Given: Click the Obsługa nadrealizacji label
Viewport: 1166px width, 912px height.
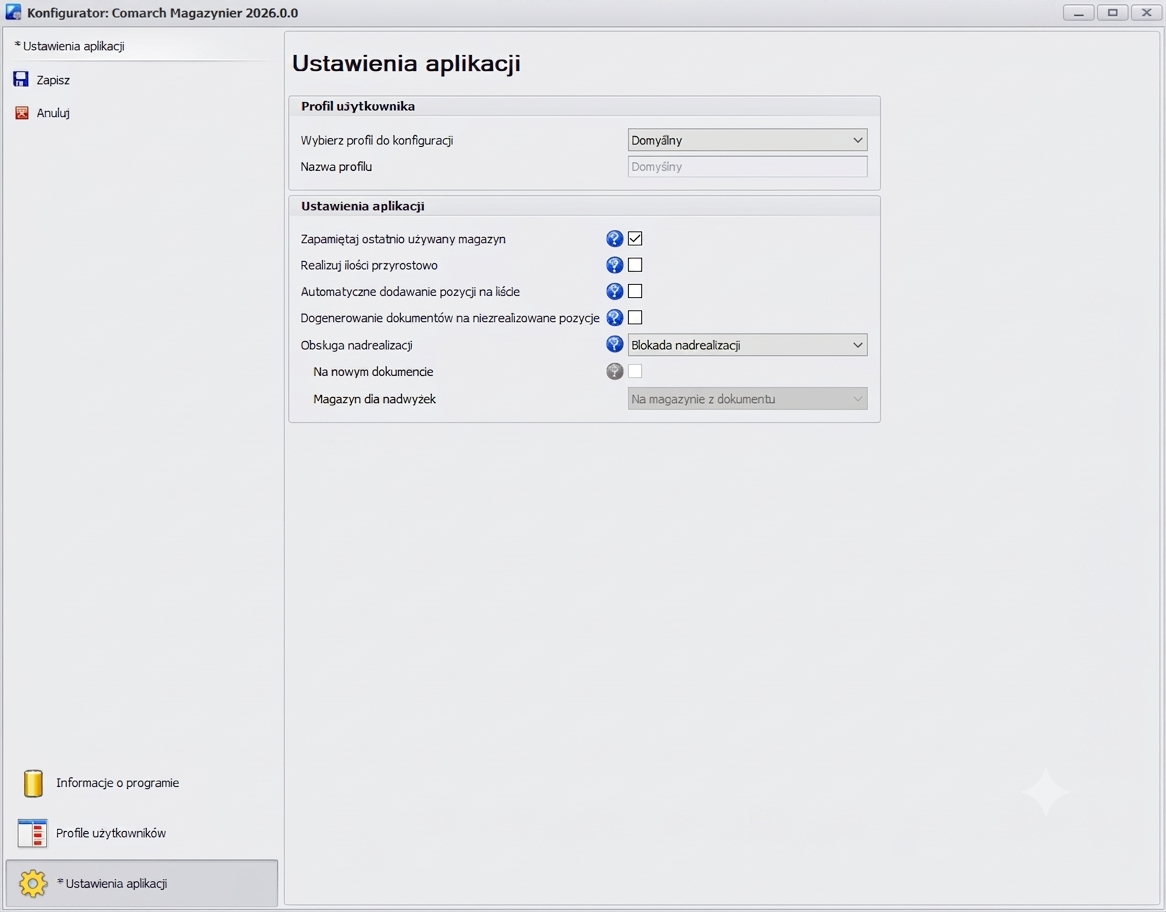Looking at the screenshot, I should 356,345.
